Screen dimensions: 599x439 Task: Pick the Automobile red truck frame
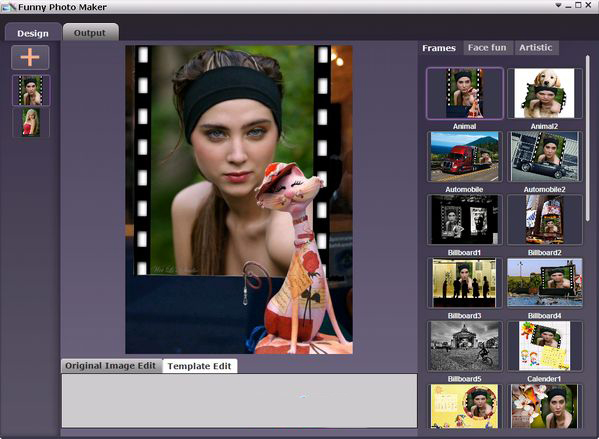tap(465, 156)
